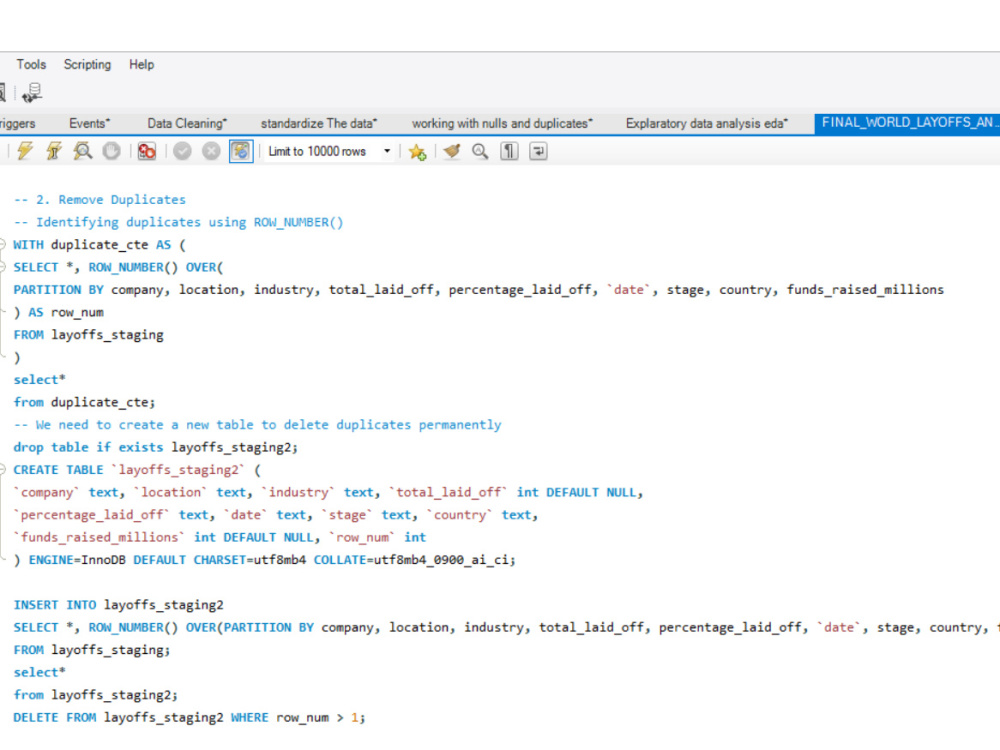The image size is (1000, 750).
Task: Click the reconnect to DBMS database icon
Action: pos(31,93)
